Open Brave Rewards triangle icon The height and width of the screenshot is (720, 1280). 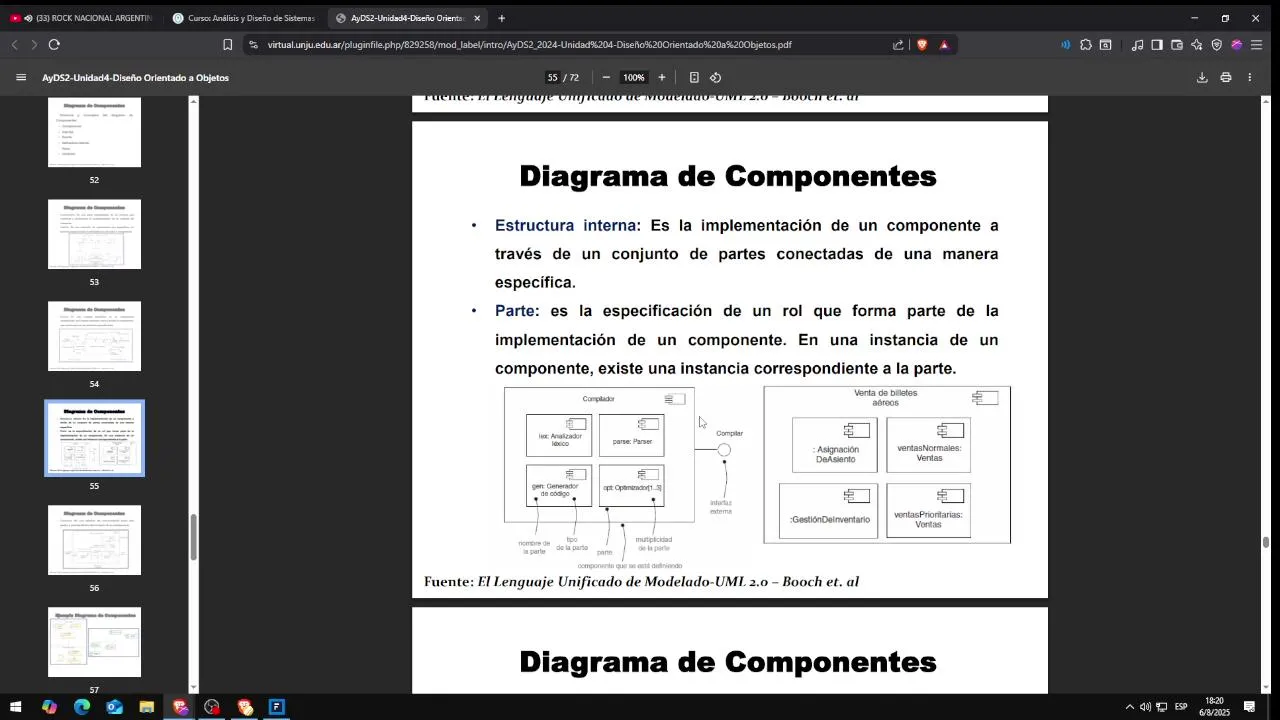pyautogui.click(x=944, y=44)
